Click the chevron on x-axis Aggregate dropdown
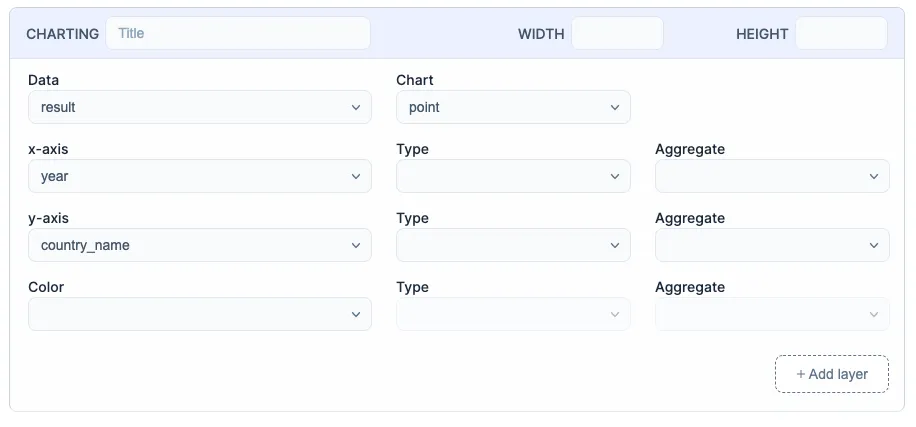 tap(874, 176)
